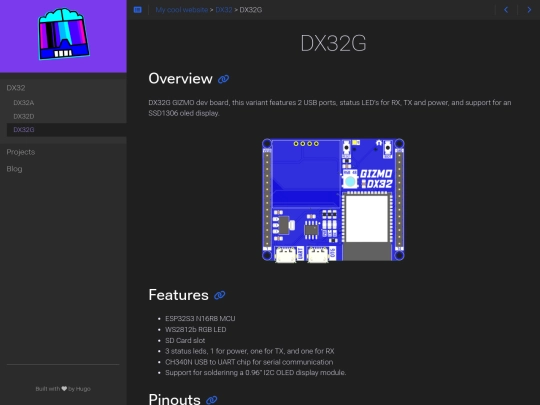This screenshot has width=540, height=405.
Task: Click the 'SD Card slot' list item
Action: tap(185, 341)
